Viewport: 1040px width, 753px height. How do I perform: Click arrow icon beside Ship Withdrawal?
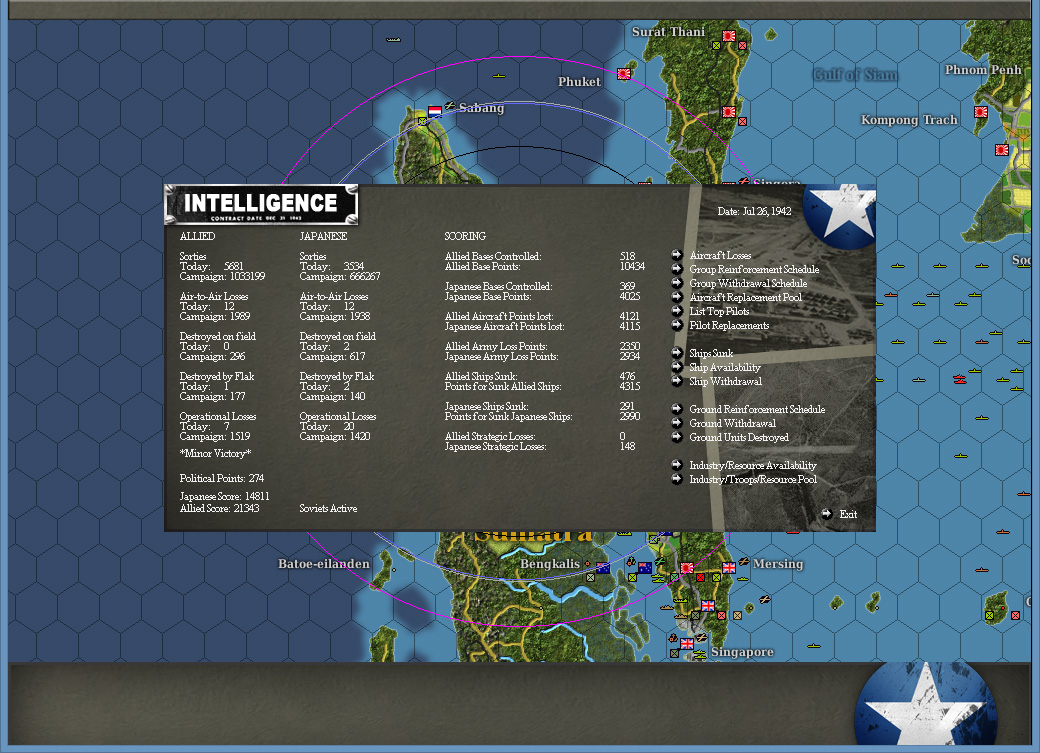coord(677,381)
